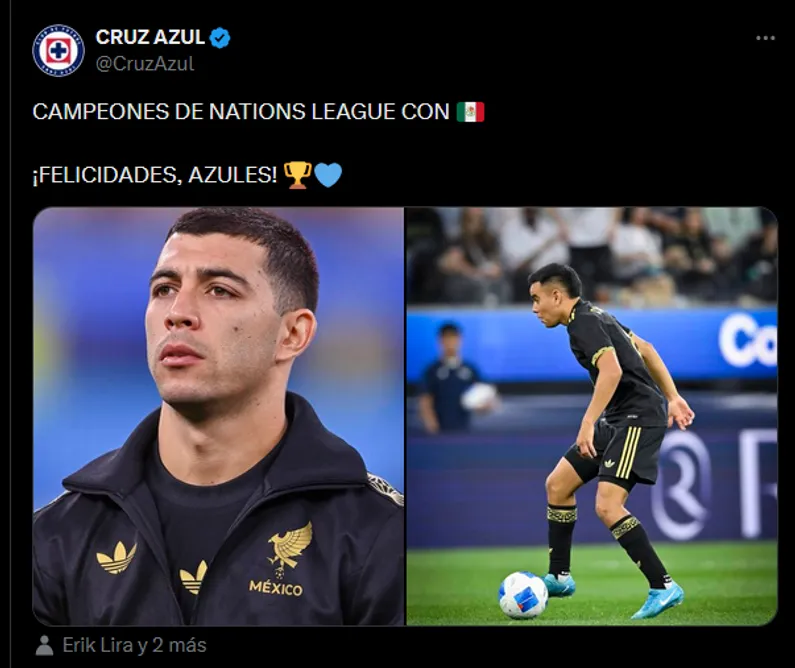
Task: Click the Adidas logo on inner shirt
Action: (194, 577)
